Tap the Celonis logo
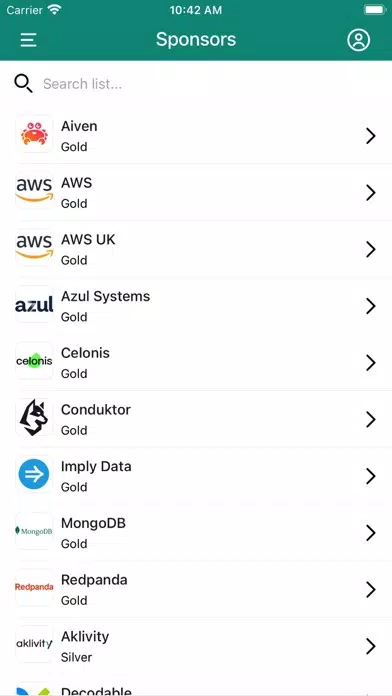 pos(34,361)
